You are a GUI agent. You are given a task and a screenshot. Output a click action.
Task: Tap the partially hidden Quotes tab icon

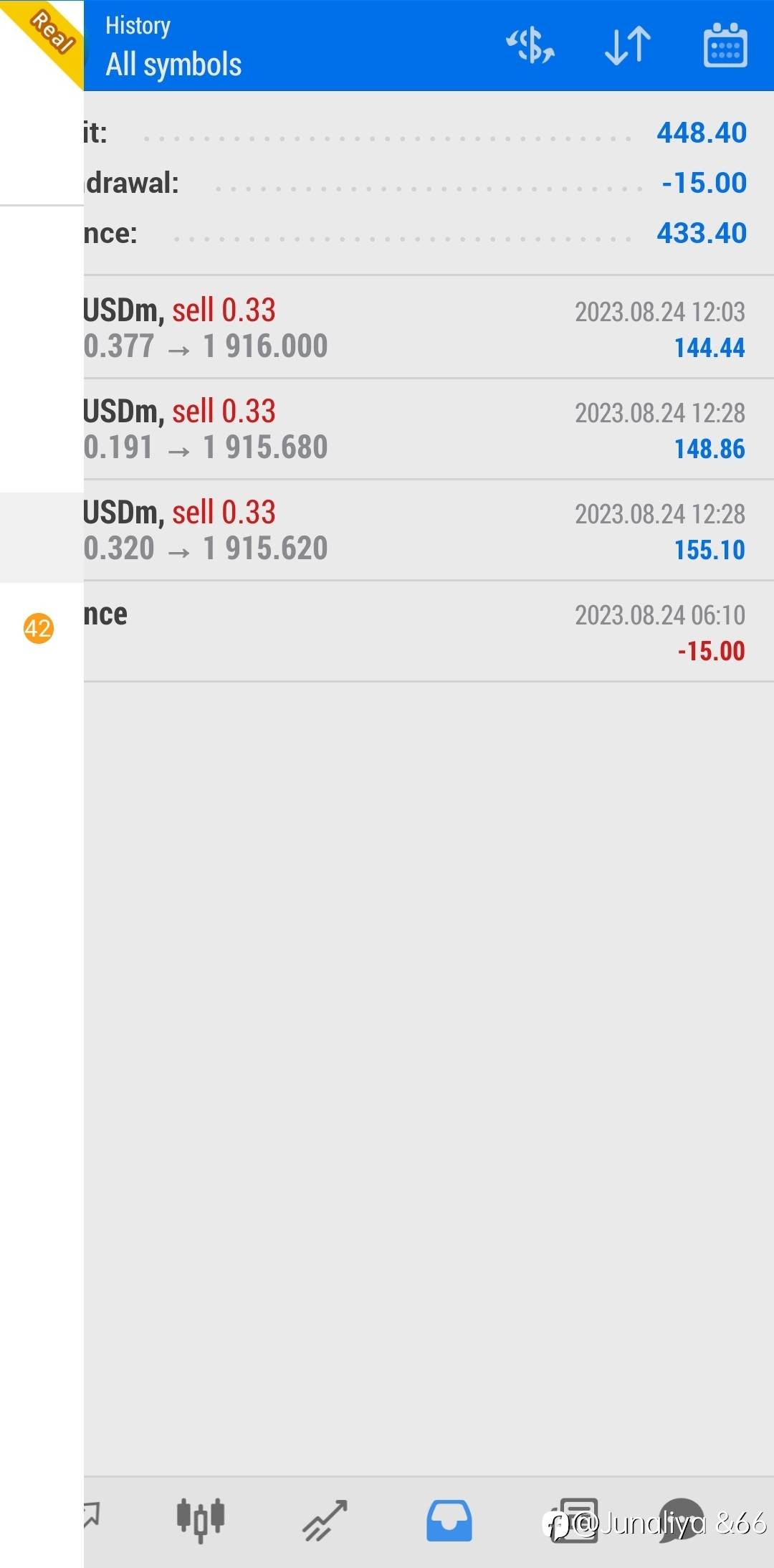(90, 1516)
